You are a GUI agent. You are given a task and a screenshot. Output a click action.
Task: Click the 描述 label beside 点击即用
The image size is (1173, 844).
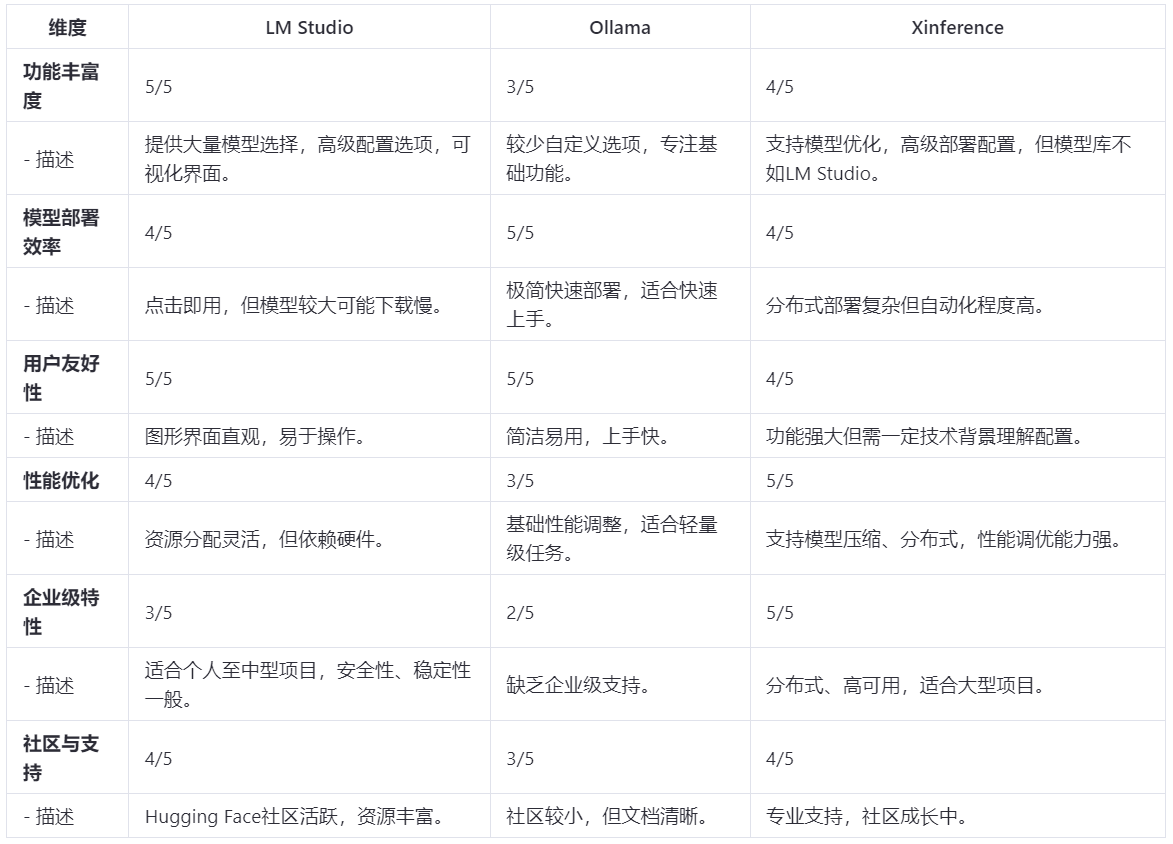(x=49, y=305)
